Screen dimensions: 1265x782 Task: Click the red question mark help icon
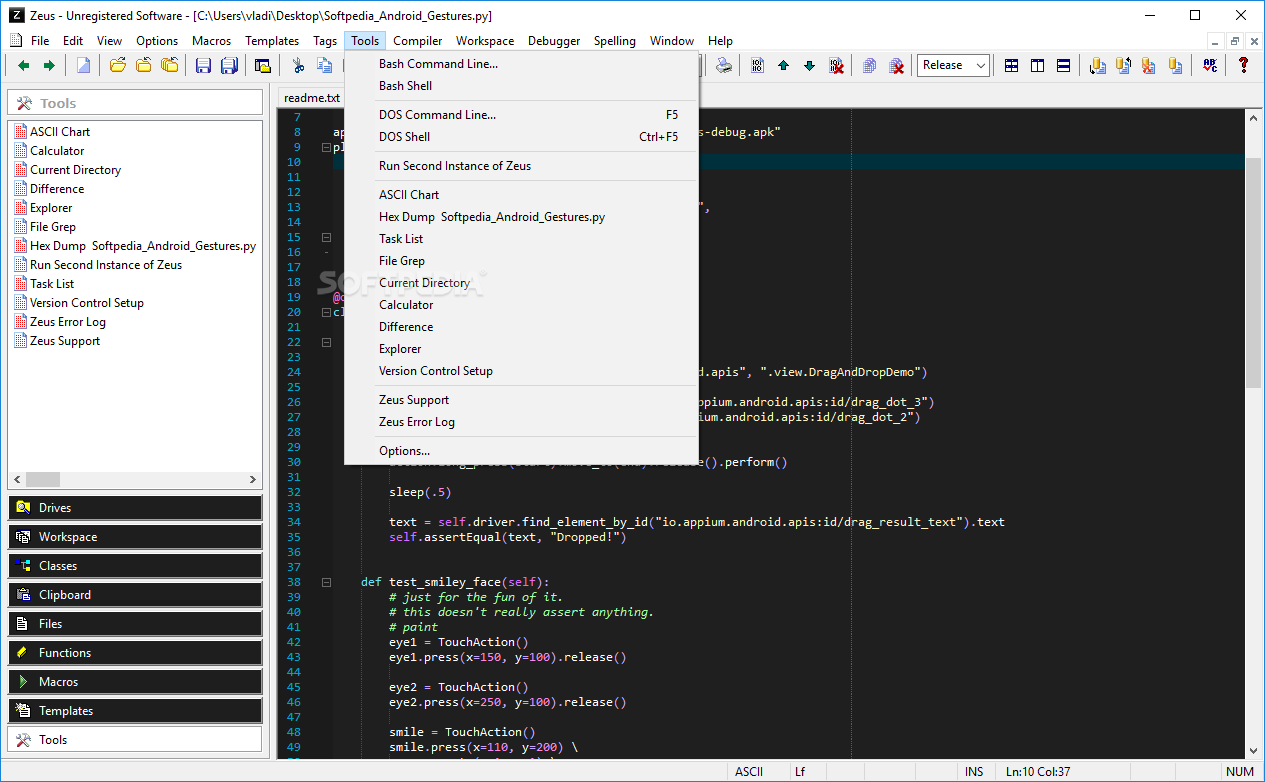(x=1244, y=66)
